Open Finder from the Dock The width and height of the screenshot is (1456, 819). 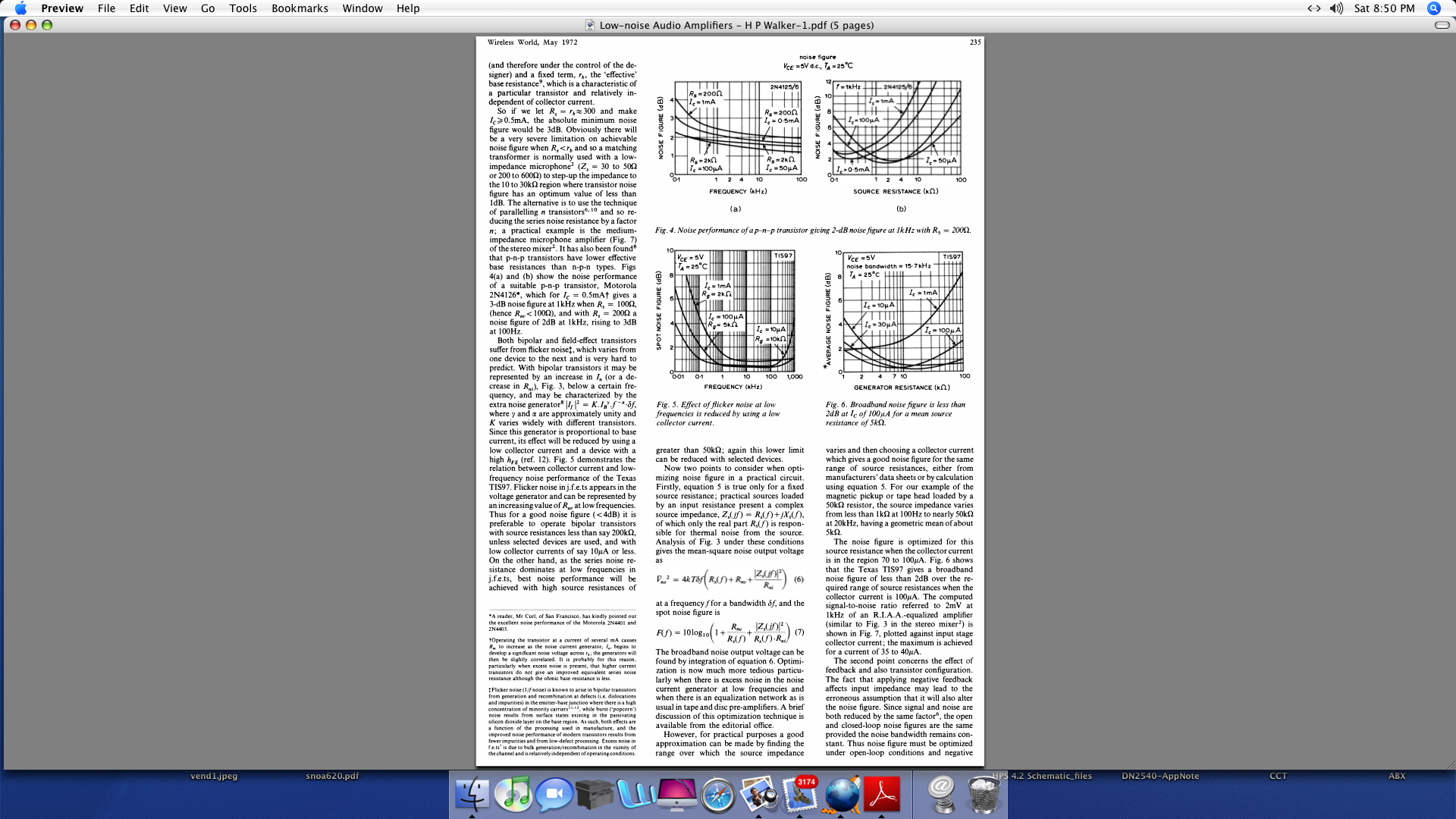[x=472, y=795]
